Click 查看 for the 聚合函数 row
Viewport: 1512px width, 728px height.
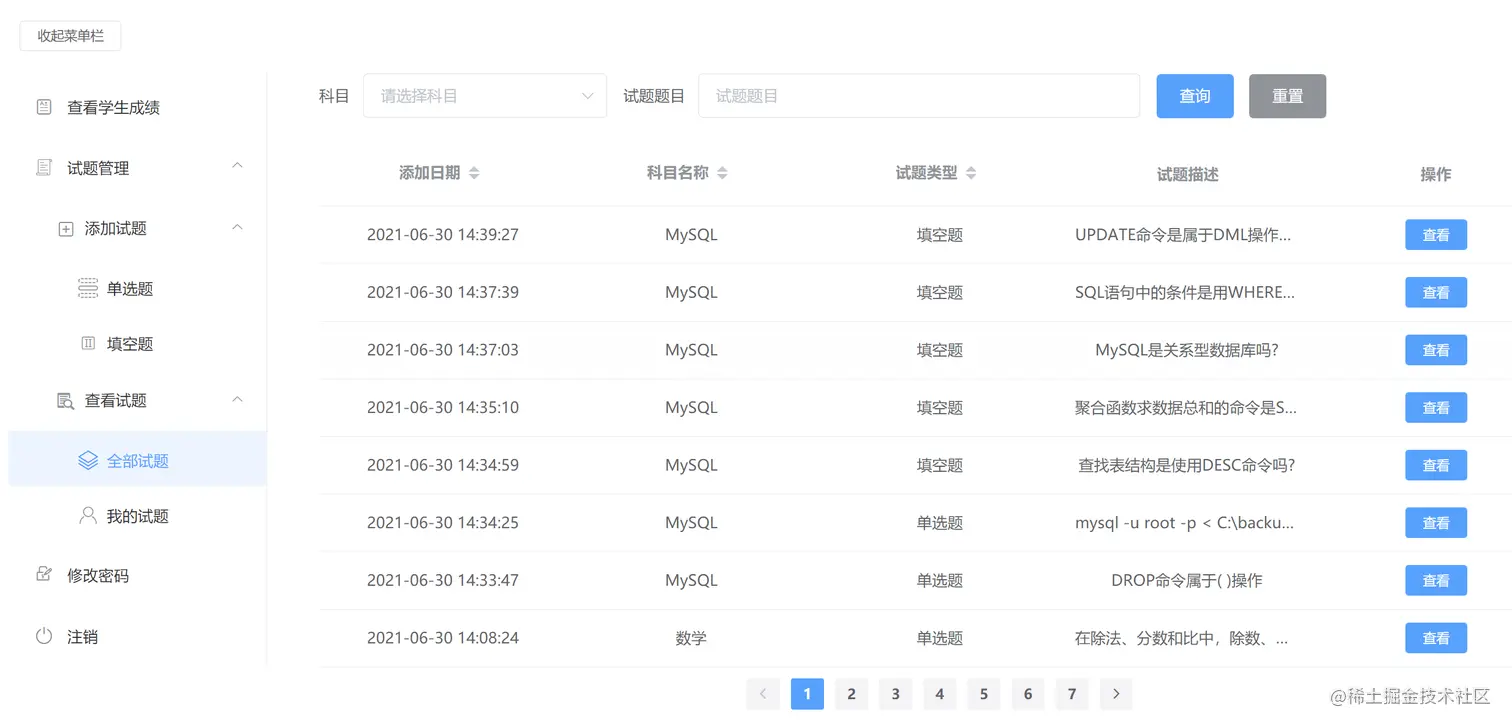point(1436,408)
